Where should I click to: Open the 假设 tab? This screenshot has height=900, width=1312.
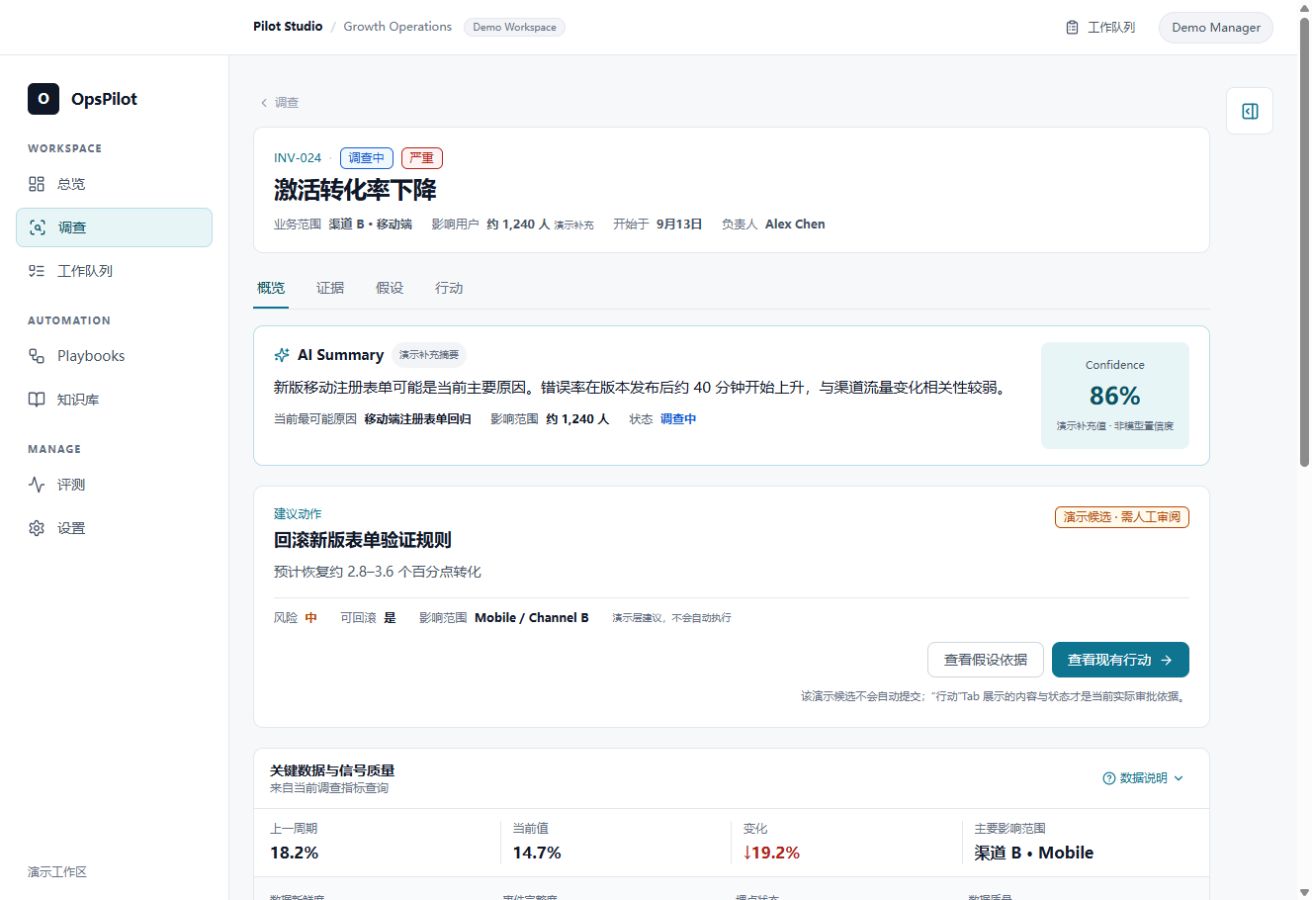(390, 288)
